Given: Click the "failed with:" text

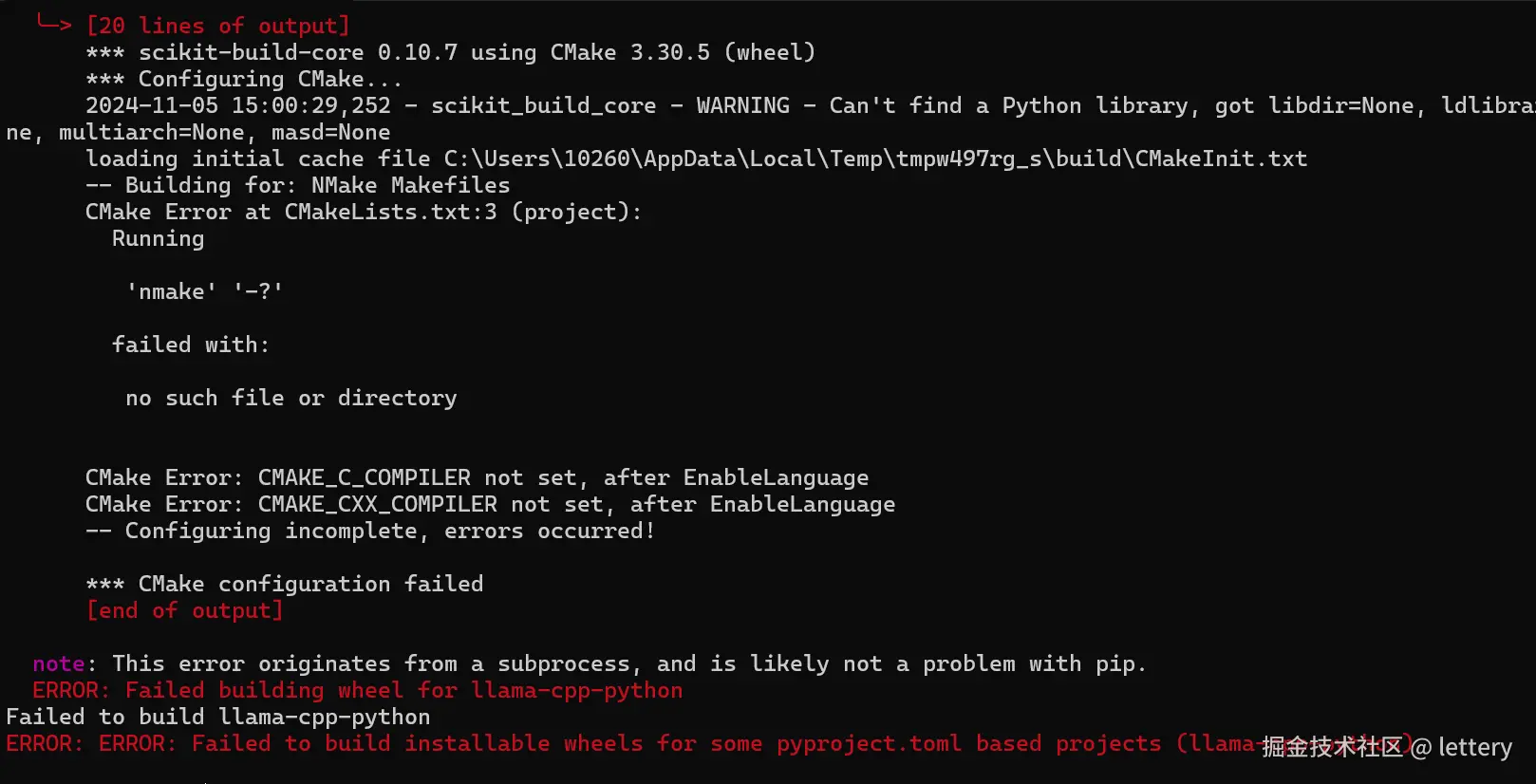Looking at the screenshot, I should (x=190, y=345).
